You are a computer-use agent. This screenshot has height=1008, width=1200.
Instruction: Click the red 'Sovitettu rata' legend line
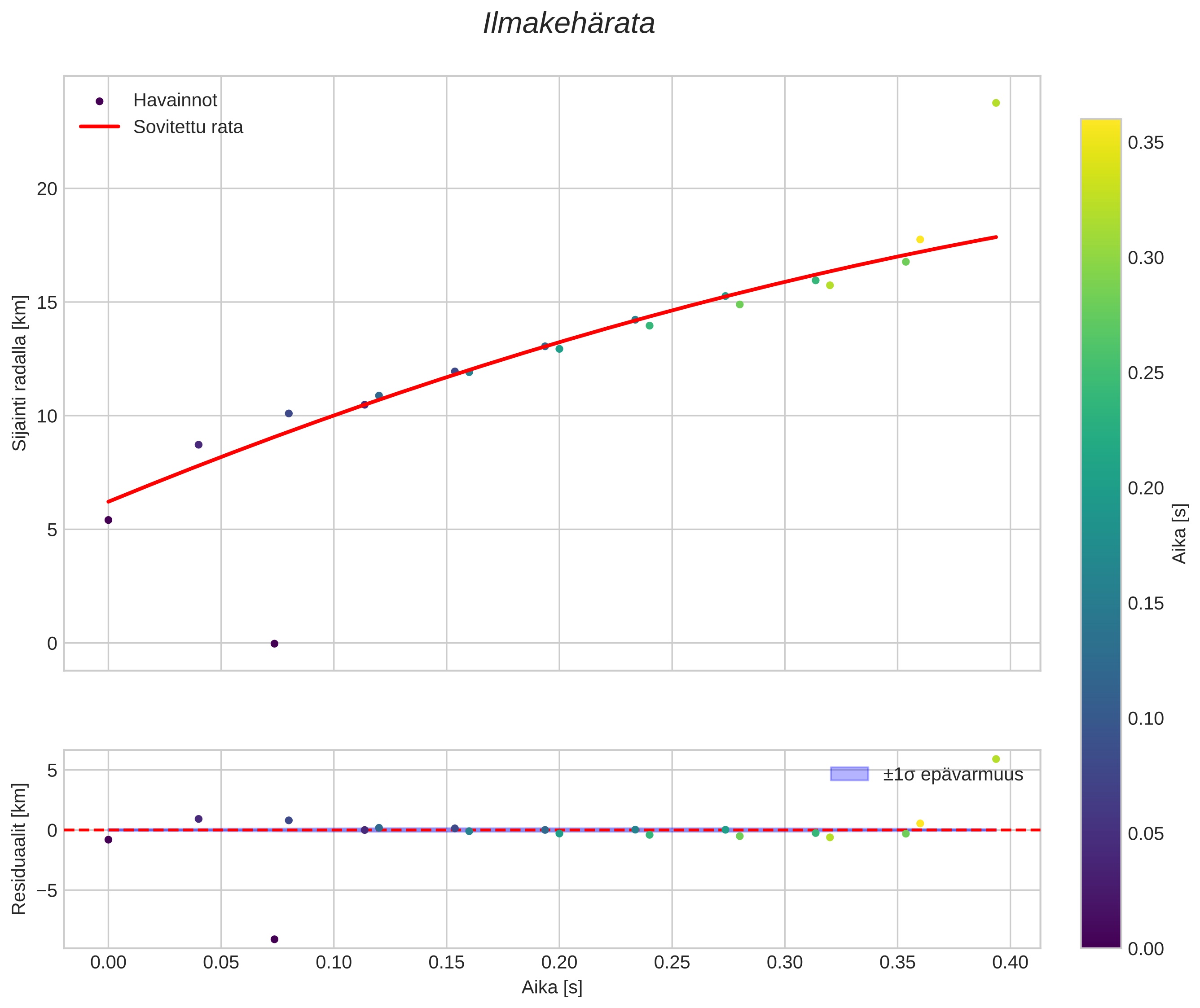(100, 127)
